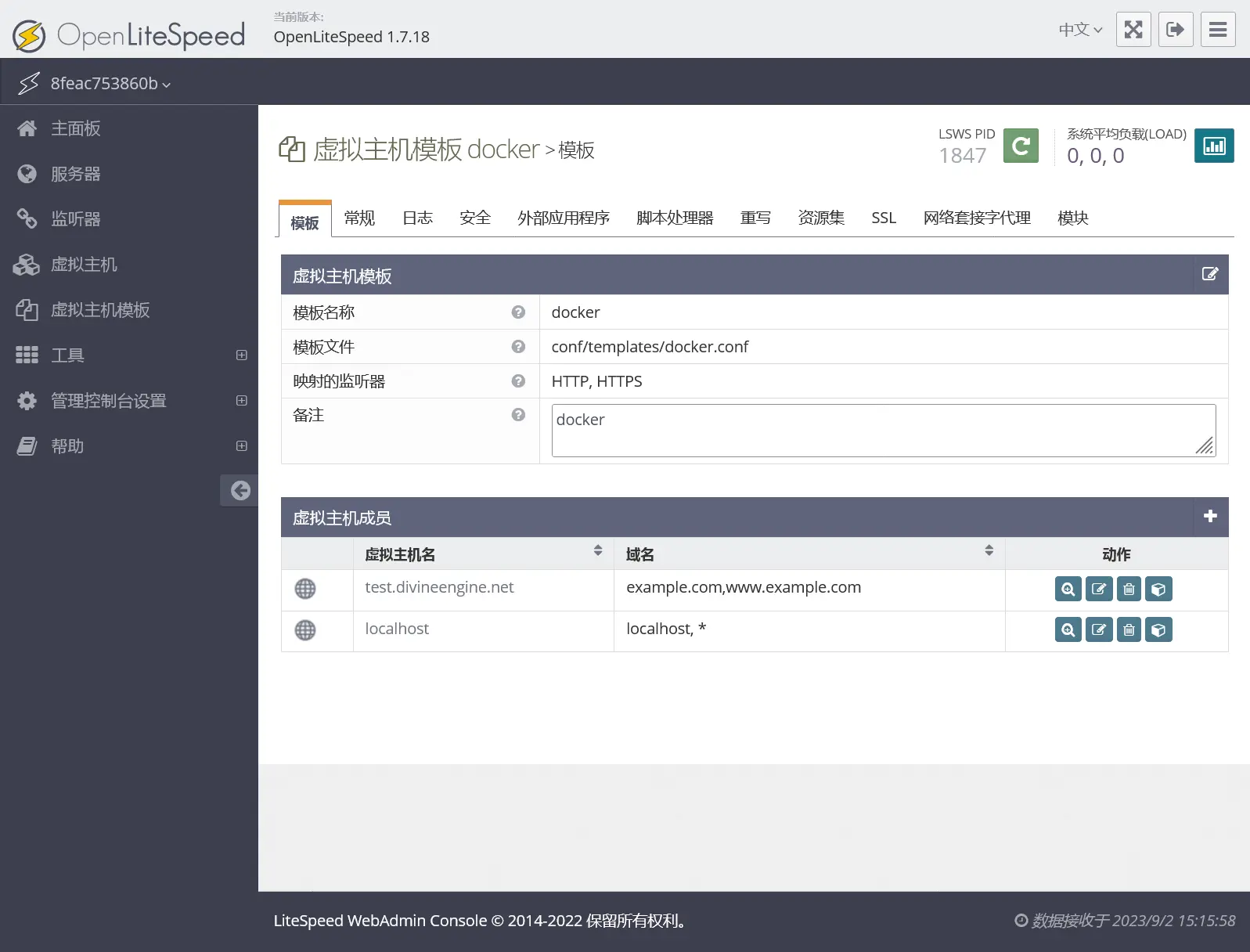Sort by 域名 column
Viewport: 1250px width, 952px height.
pyautogui.click(x=989, y=550)
